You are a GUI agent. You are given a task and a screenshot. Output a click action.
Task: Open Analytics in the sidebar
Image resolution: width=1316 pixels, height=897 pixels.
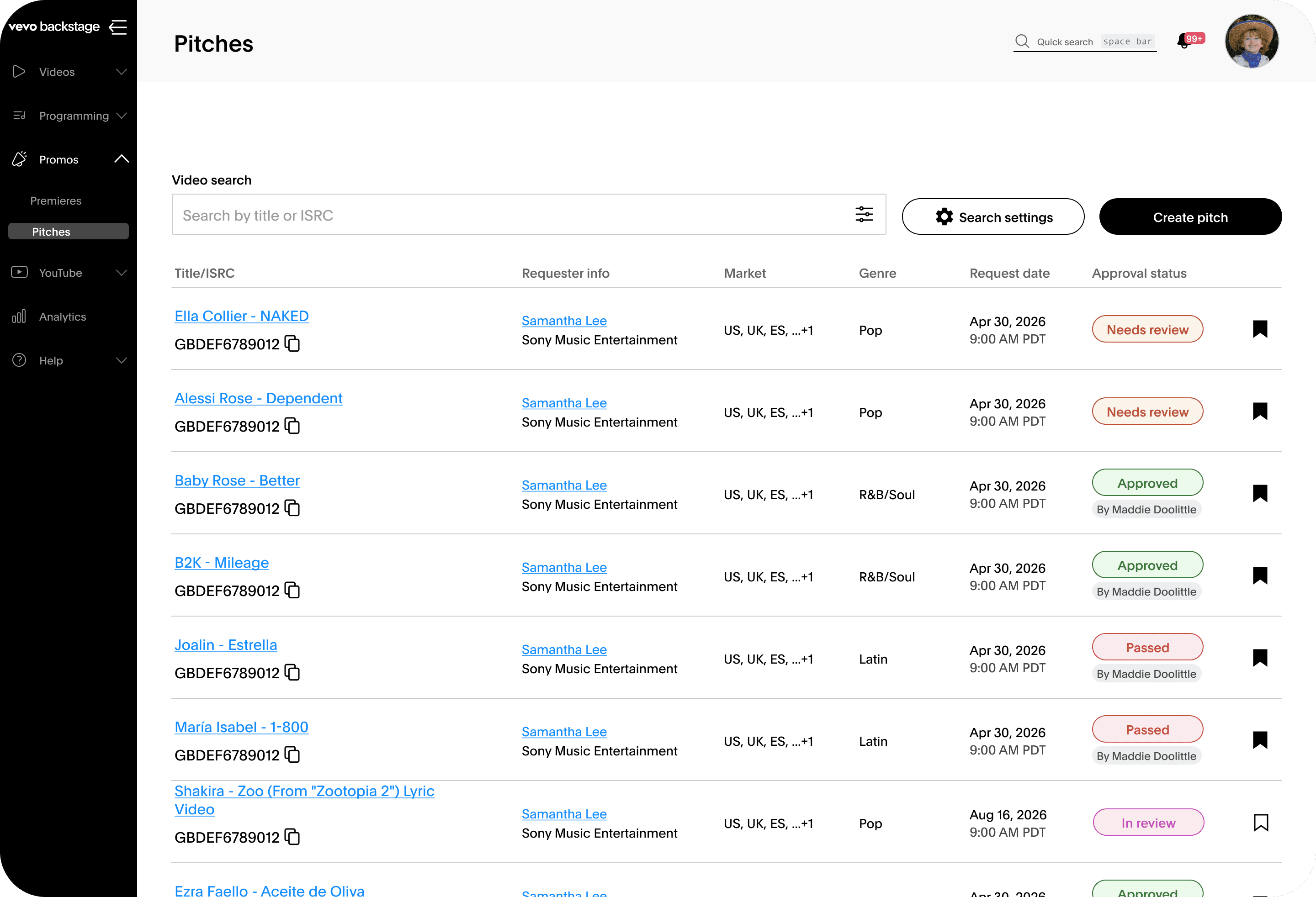click(x=62, y=317)
